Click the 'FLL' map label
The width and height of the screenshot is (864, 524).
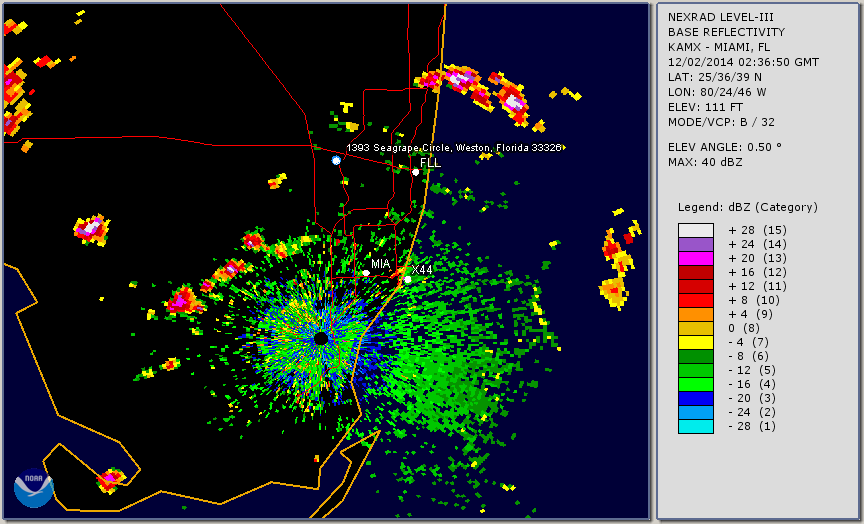tap(430, 163)
